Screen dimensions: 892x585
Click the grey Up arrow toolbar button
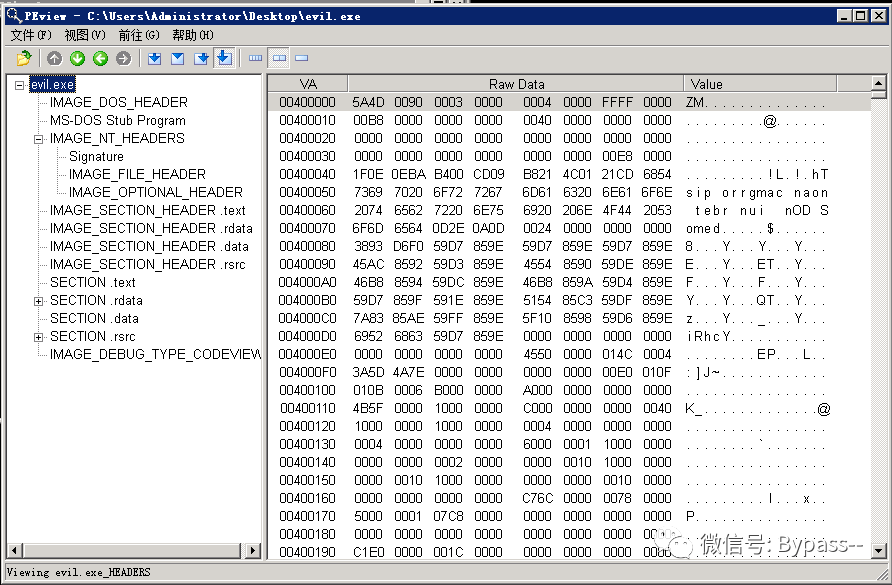(x=55, y=58)
